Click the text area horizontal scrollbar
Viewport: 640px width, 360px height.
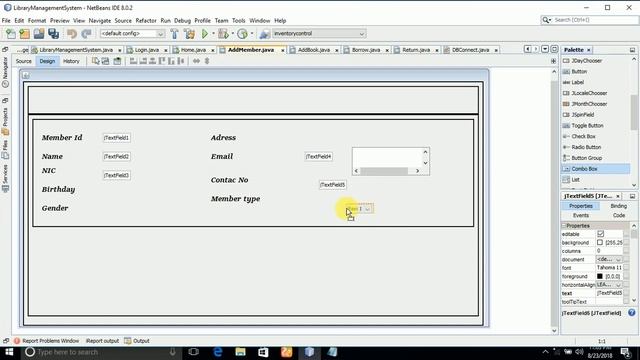coord(387,171)
